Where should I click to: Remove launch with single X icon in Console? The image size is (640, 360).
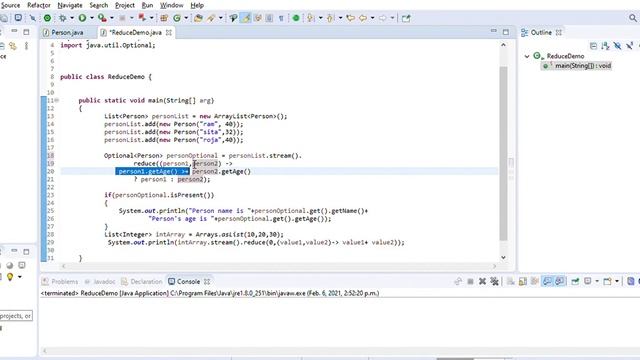coord(482,281)
